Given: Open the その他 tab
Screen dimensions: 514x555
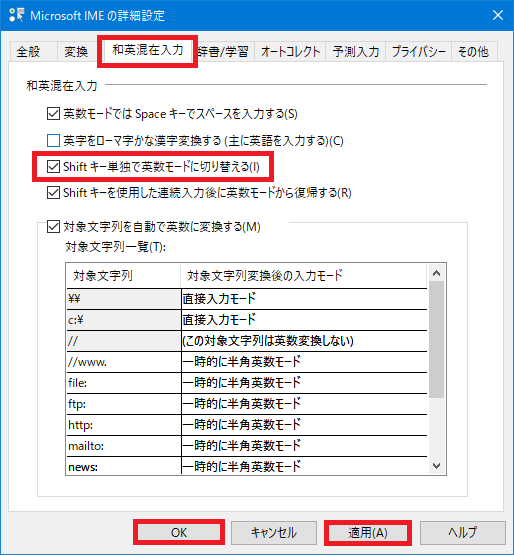Looking at the screenshot, I should click(473, 52).
